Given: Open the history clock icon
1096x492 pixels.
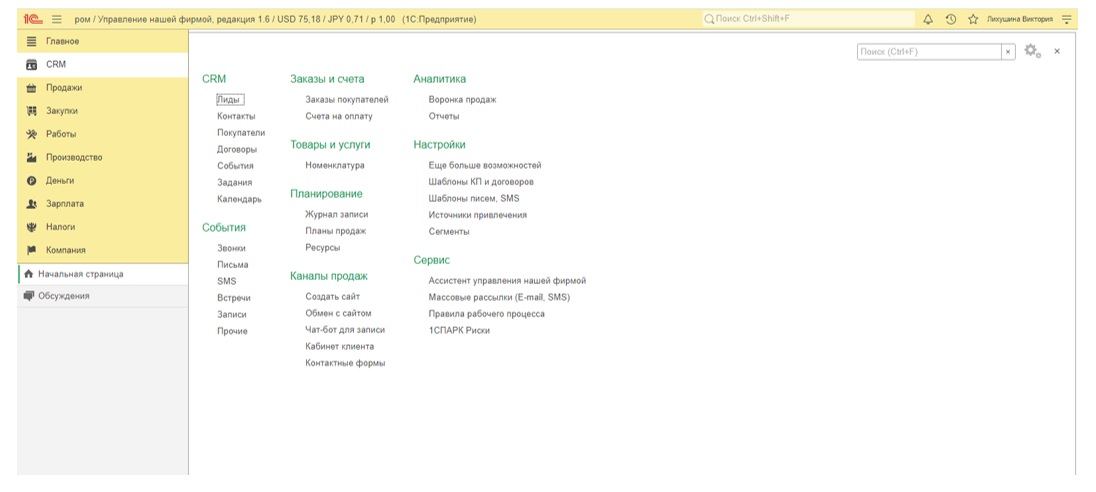Looking at the screenshot, I should (950, 19).
